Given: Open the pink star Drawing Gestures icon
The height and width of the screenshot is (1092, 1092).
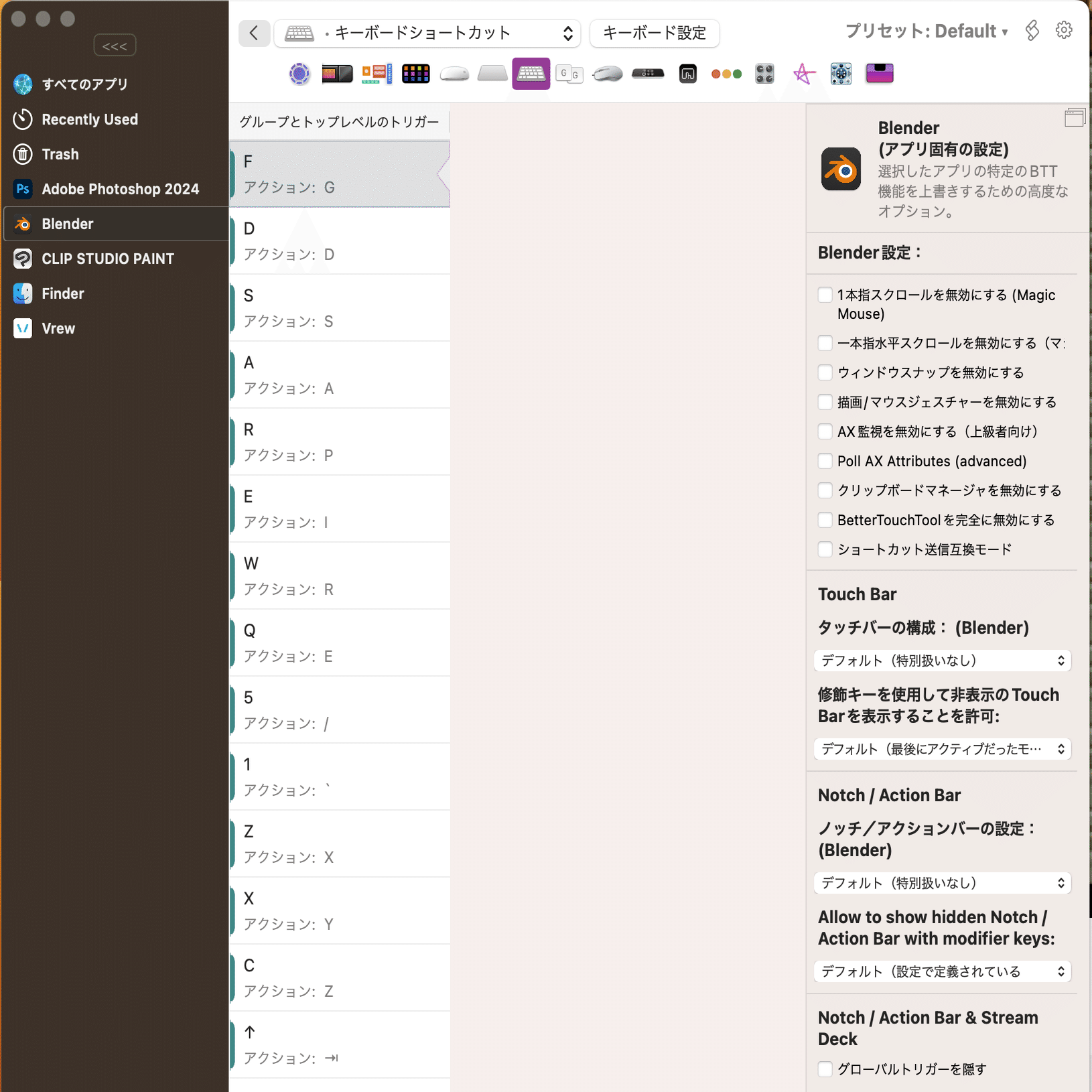Looking at the screenshot, I should tap(803, 74).
